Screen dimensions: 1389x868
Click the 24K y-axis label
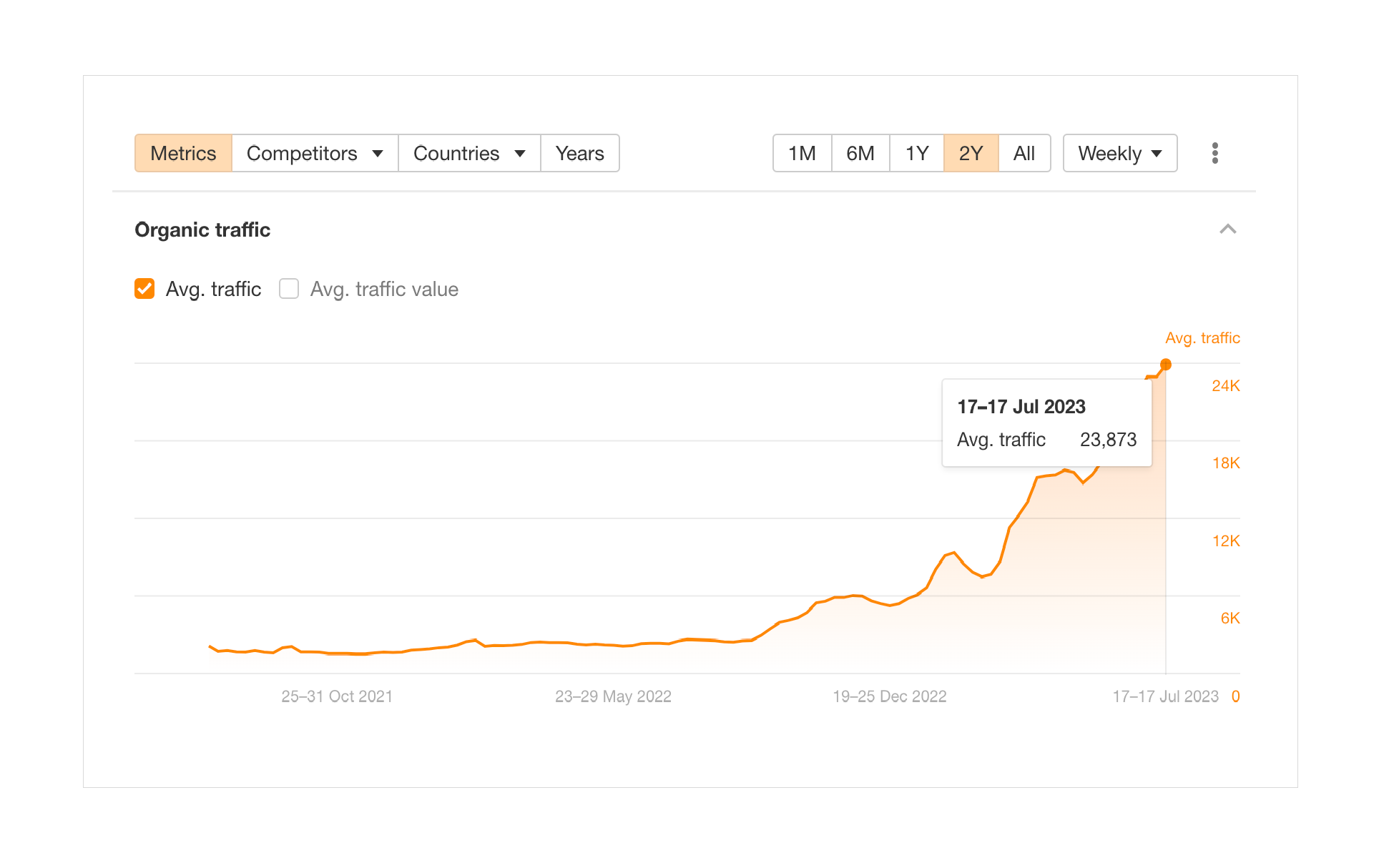click(1226, 386)
